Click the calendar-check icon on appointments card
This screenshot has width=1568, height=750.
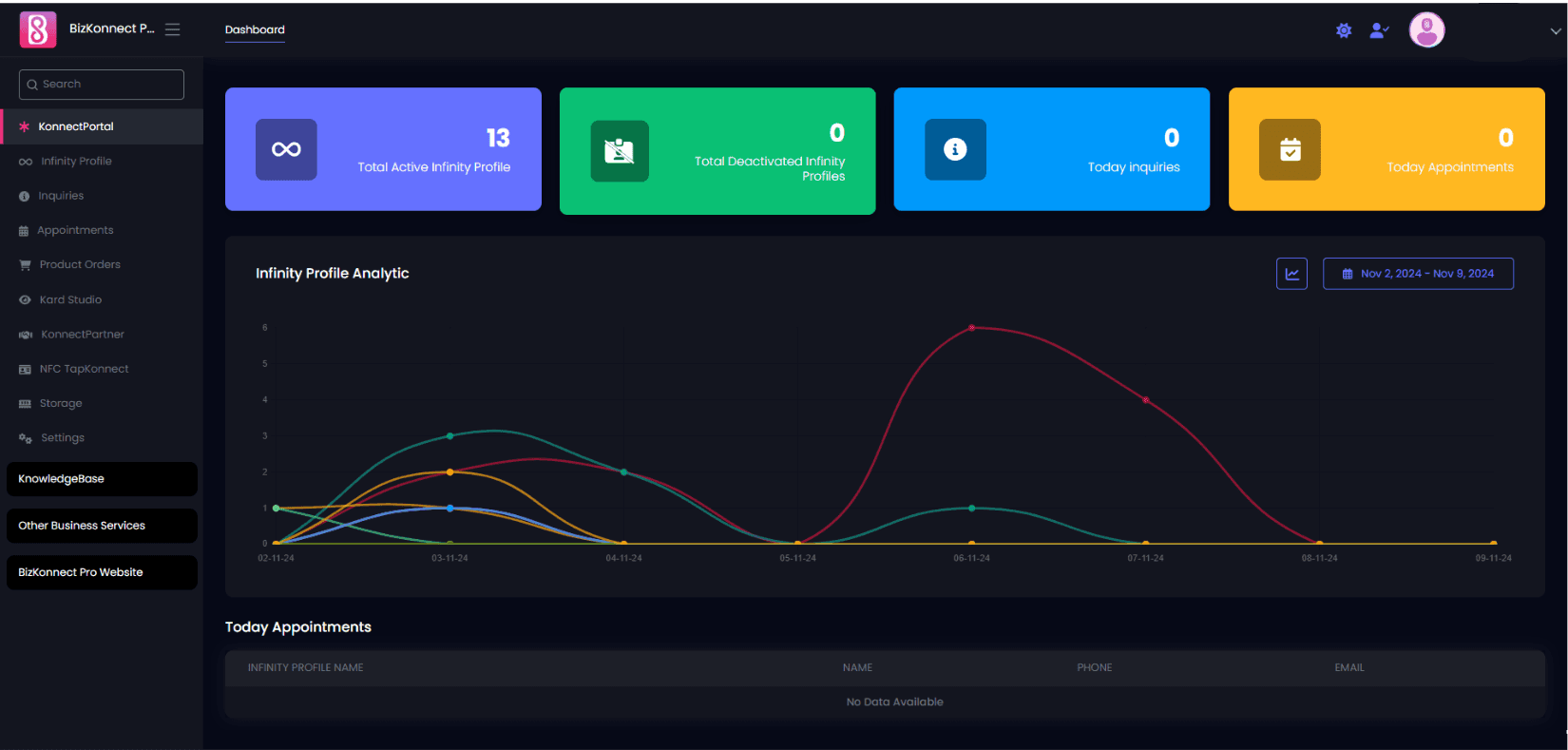pyautogui.click(x=1290, y=149)
